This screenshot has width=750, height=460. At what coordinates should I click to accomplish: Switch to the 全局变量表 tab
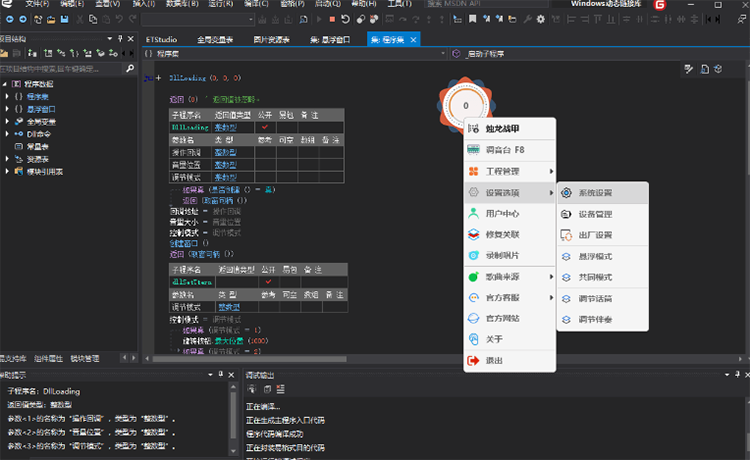(x=217, y=39)
